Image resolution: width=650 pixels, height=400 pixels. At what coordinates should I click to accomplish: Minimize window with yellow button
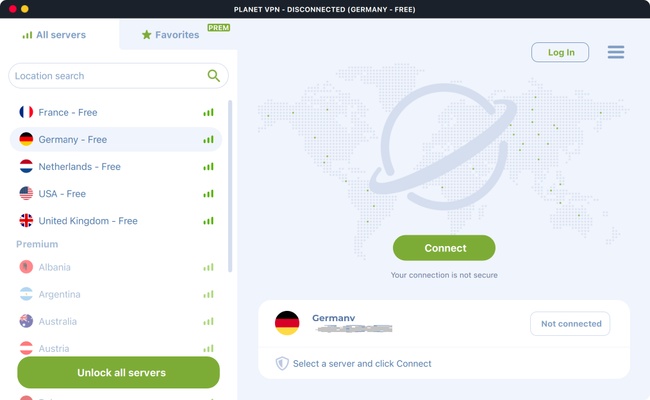(25, 9)
